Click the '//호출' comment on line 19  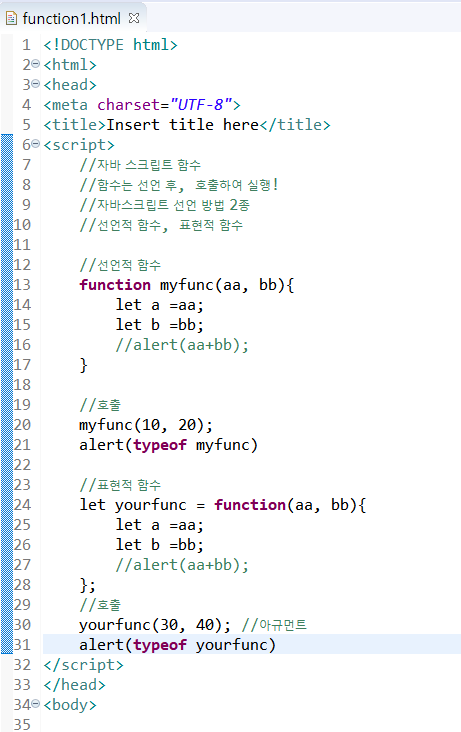click(100, 405)
